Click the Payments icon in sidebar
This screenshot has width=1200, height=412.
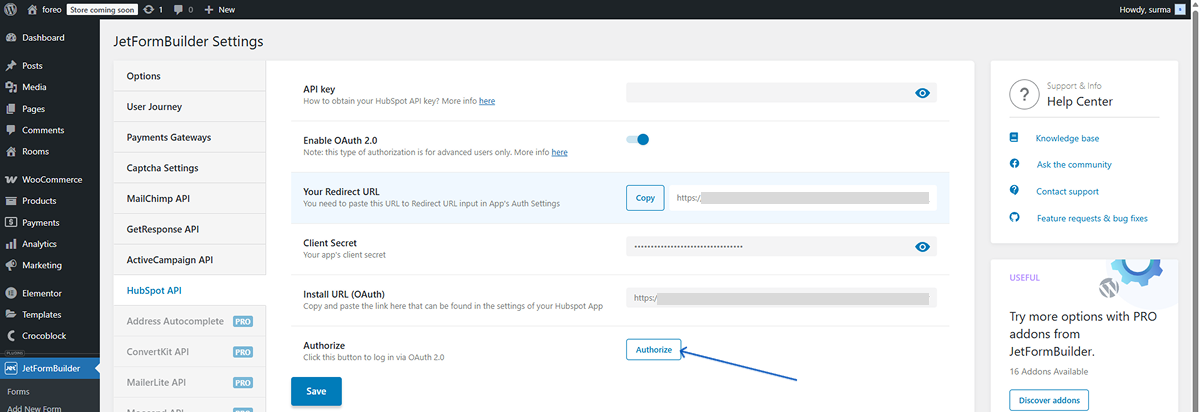(x=11, y=223)
